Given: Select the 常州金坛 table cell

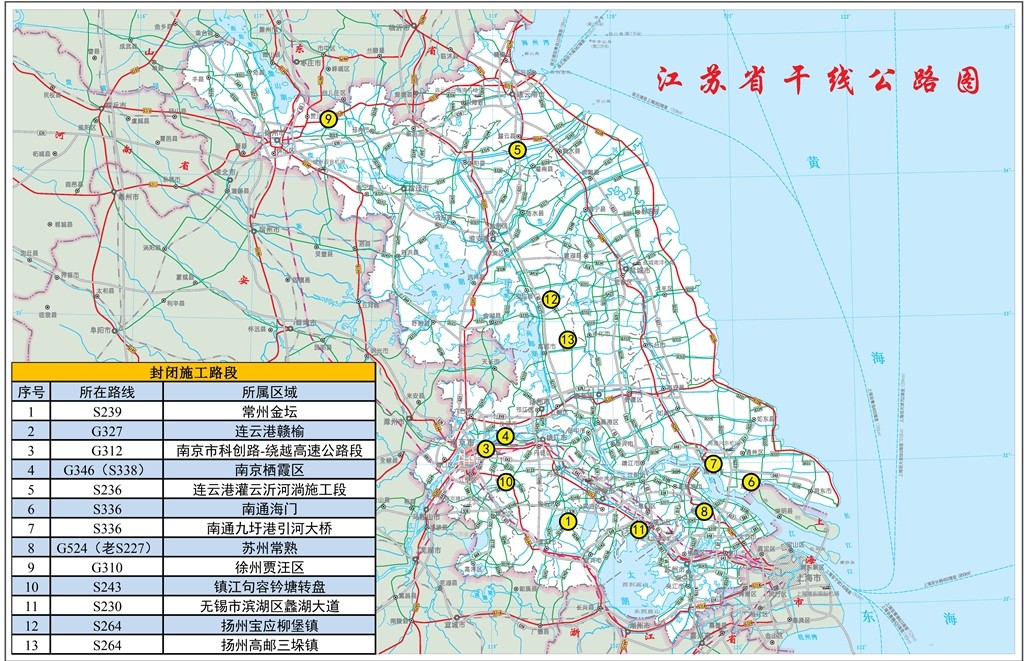Looking at the screenshot, I should (x=269, y=411).
